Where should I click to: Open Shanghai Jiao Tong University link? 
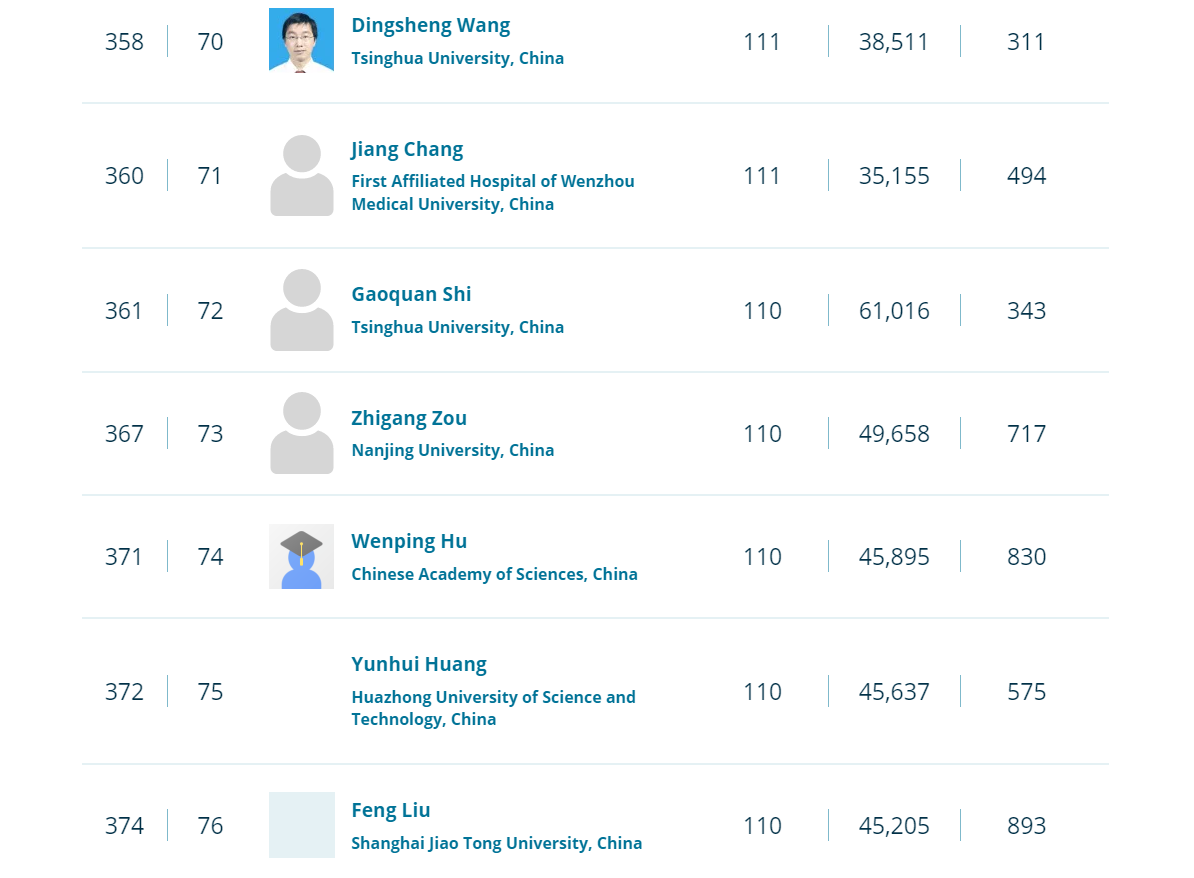[496, 843]
